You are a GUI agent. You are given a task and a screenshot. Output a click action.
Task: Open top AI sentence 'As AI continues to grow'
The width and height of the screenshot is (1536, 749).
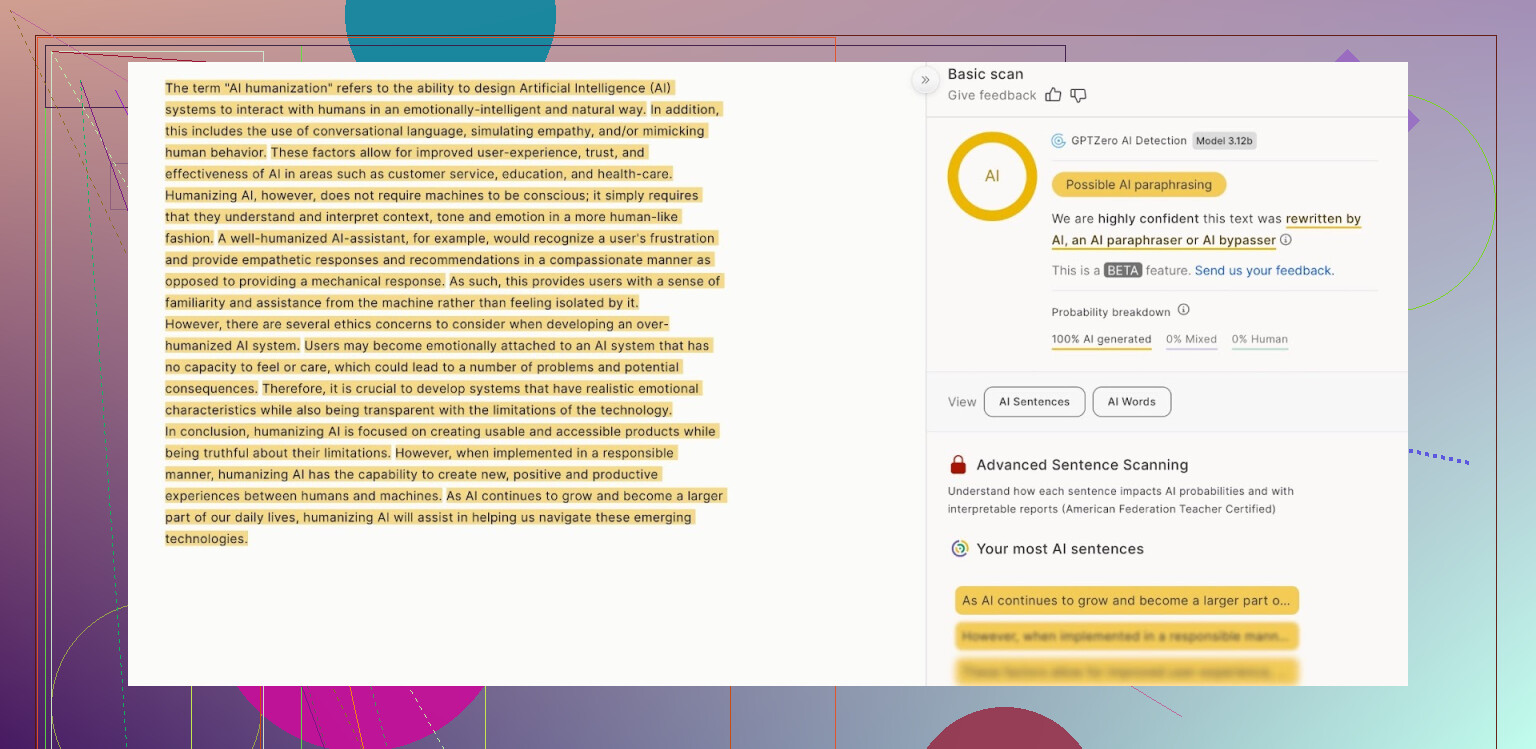1126,601
